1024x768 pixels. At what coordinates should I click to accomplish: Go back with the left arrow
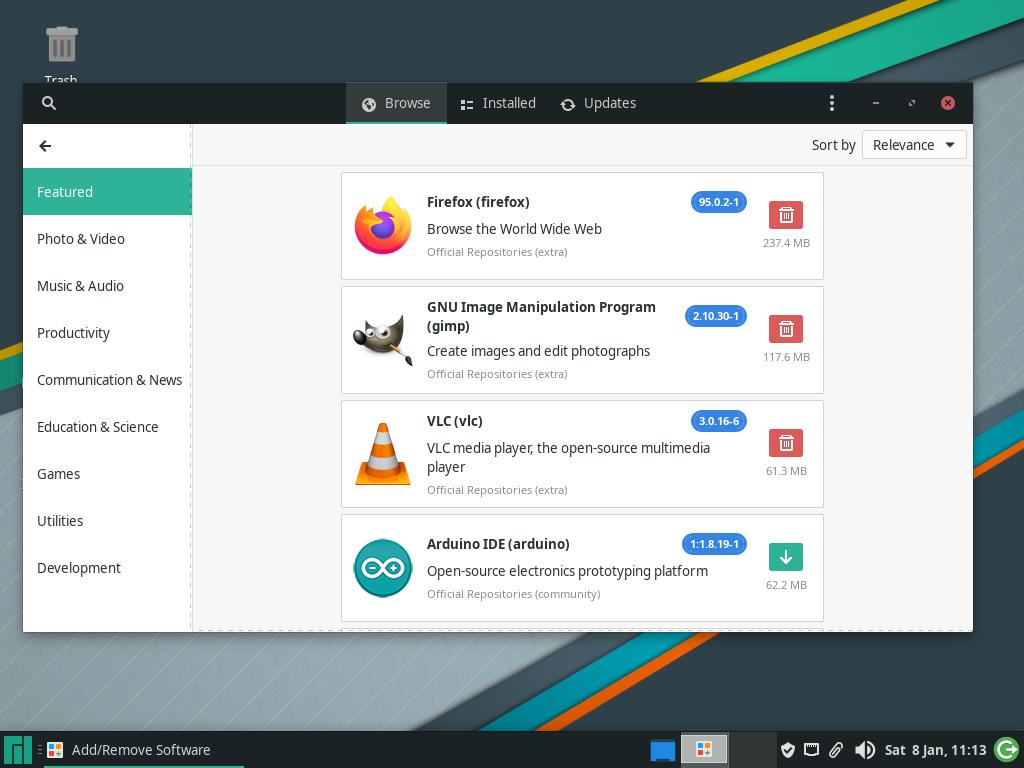click(45, 146)
